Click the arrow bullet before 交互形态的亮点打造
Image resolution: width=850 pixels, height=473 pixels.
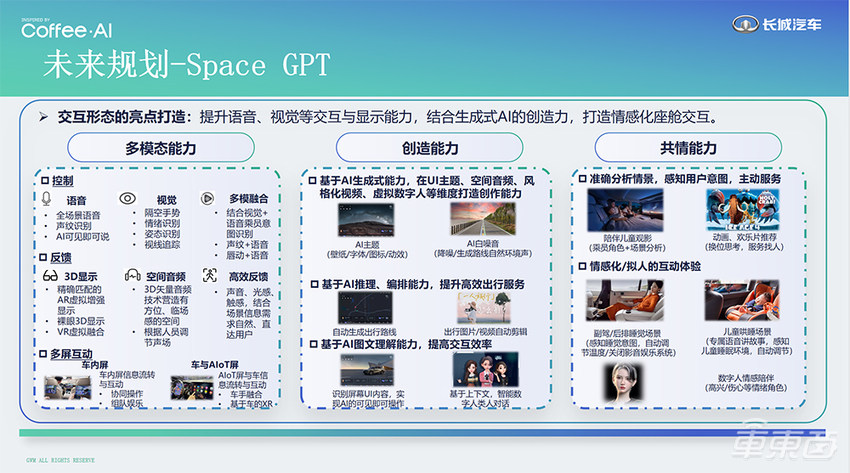click(43, 116)
